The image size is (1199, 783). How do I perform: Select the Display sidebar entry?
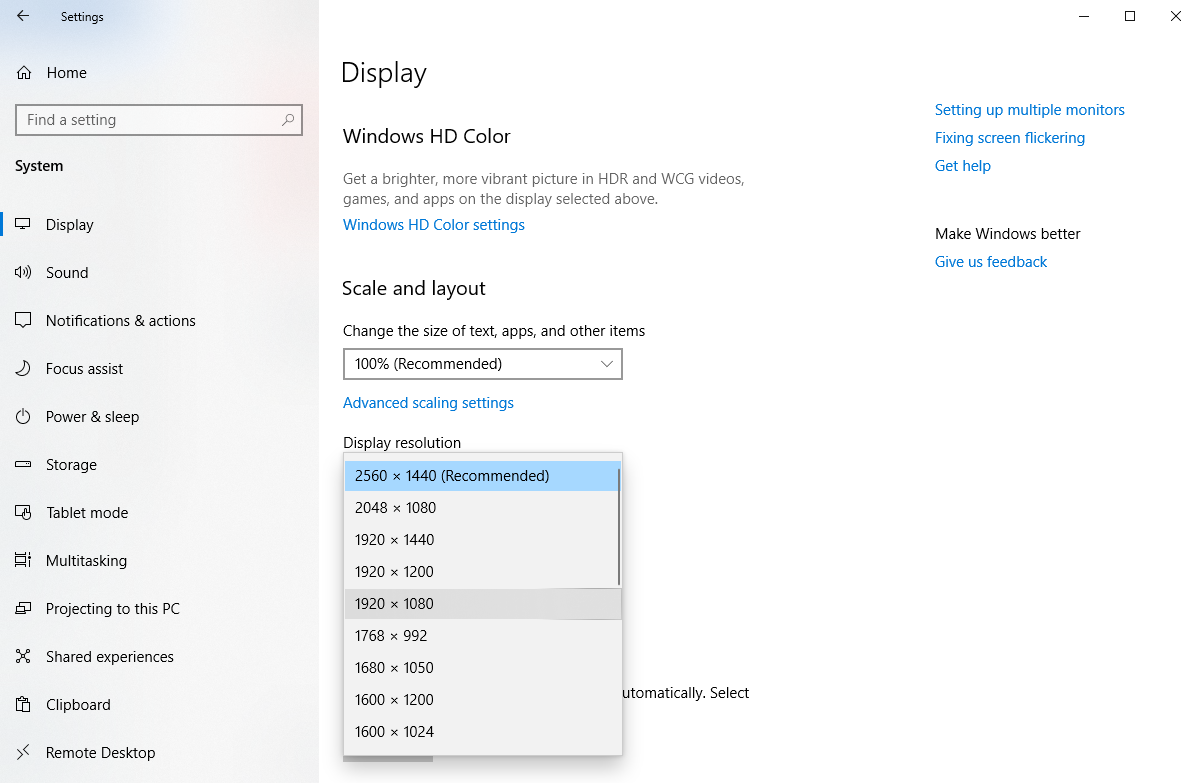(159, 225)
